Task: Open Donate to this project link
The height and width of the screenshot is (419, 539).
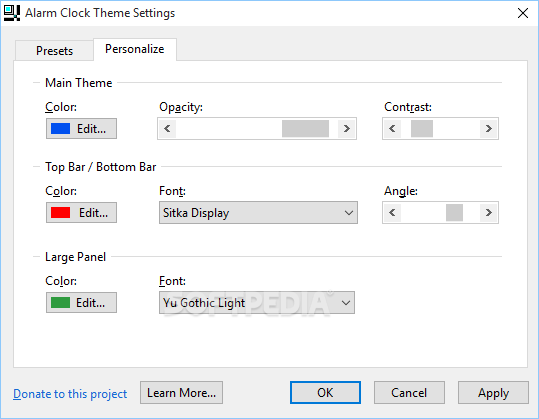Action: pos(70,394)
